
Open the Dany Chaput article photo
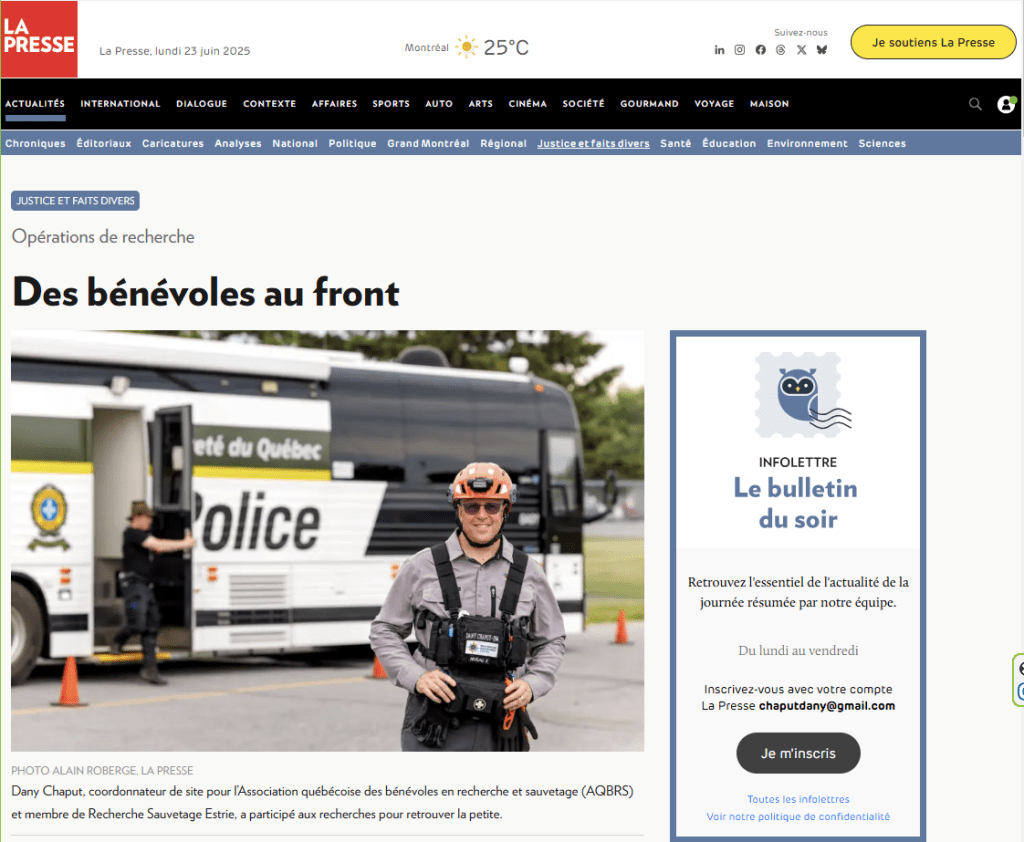click(x=327, y=541)
